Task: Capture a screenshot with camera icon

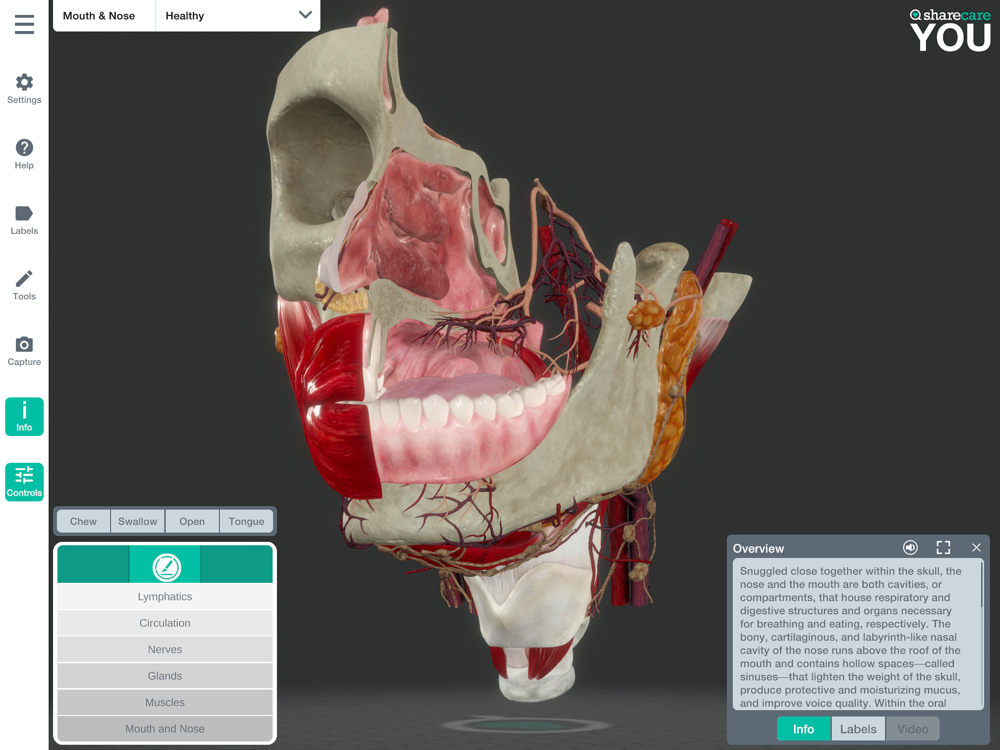Action: (x=24, y=351)
